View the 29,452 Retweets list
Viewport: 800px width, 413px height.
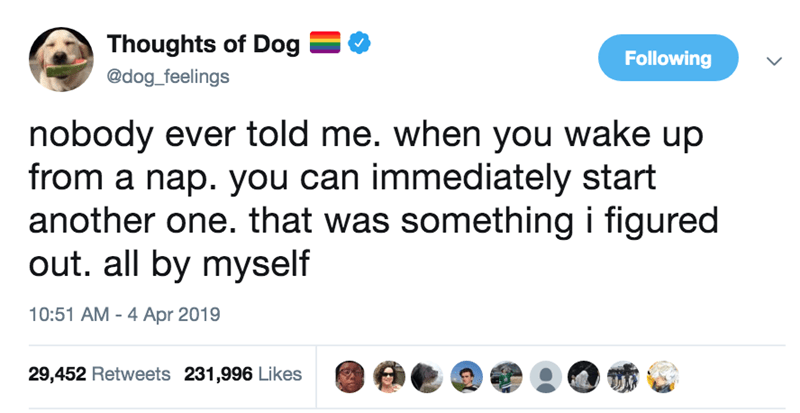click(x=99, y=374)
